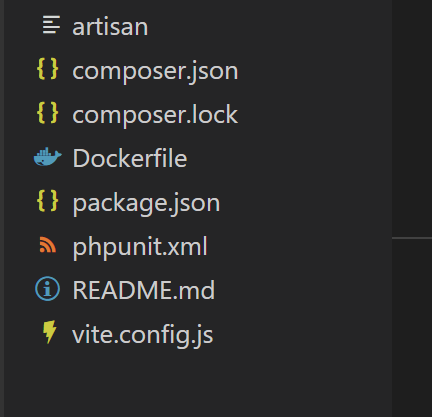Open the phpunit.xml file

pos(140,247)
